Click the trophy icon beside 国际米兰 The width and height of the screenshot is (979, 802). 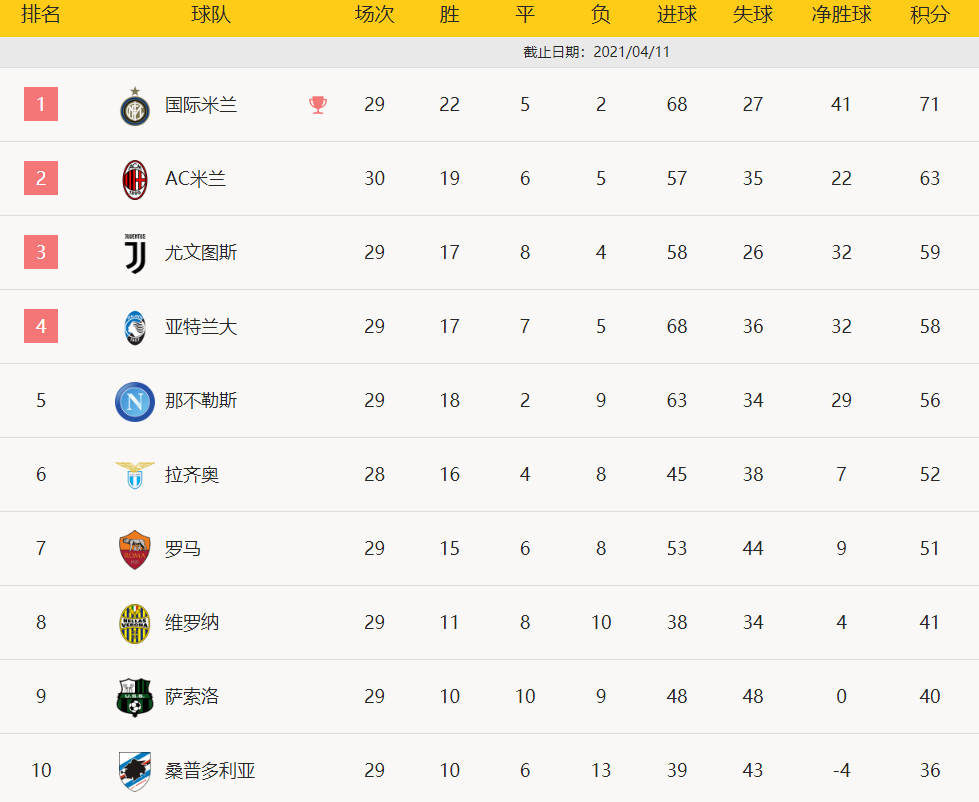click(x=318, y=105)
